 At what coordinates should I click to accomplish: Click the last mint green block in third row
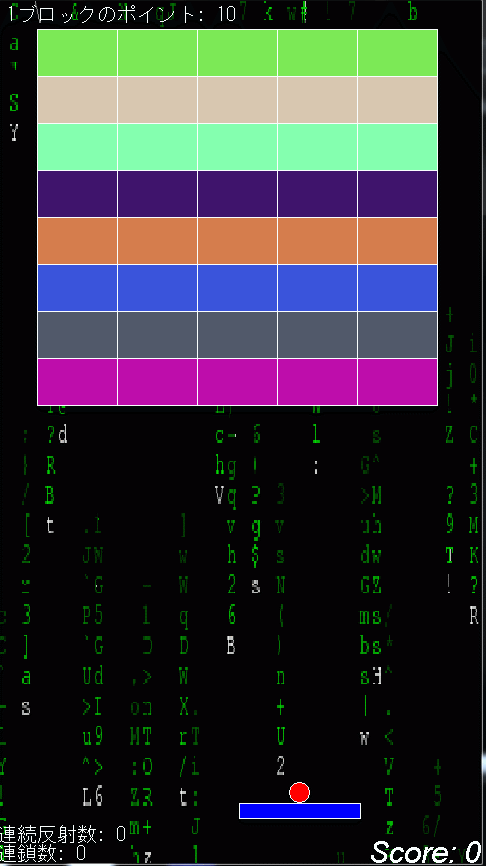tap(398, 147)
